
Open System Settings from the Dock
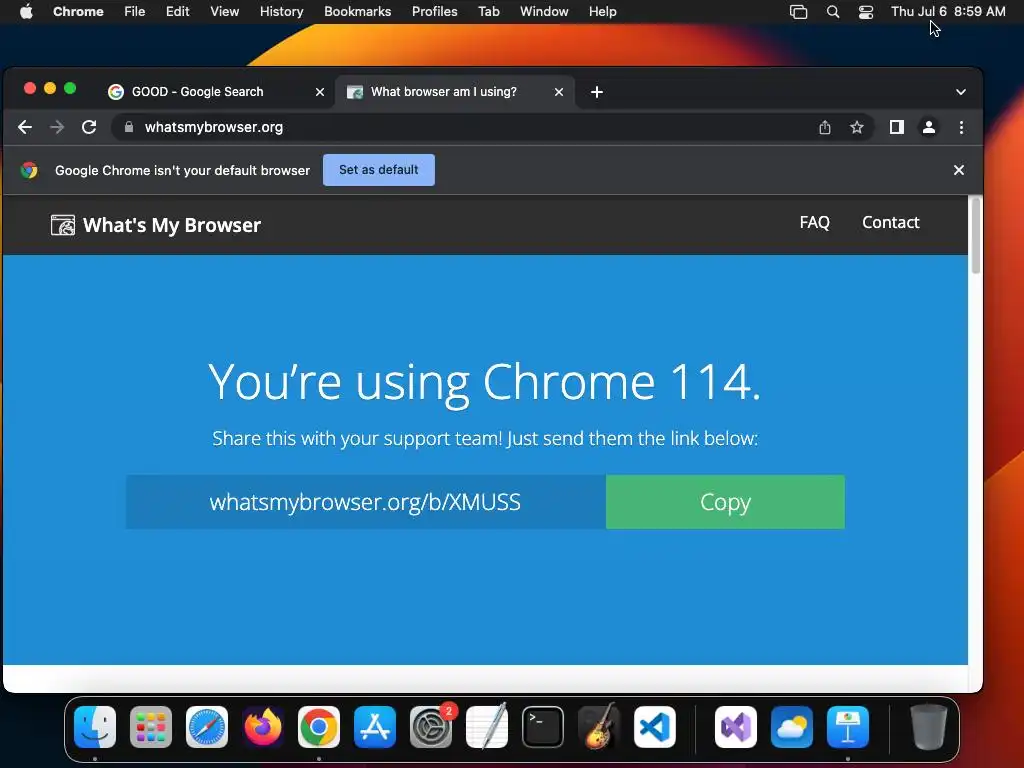point(431,727)
